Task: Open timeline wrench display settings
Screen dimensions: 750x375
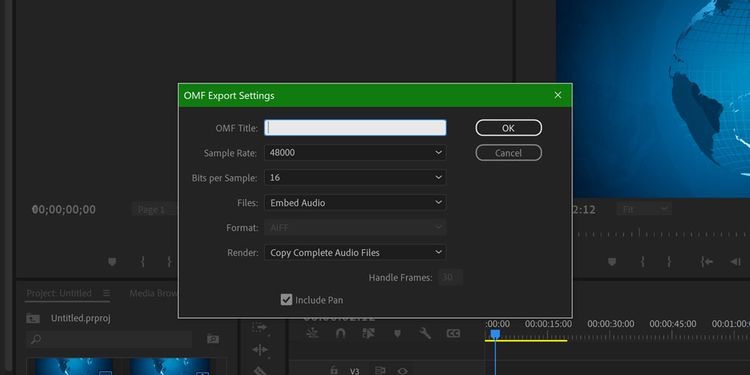Action: coord(425,333)
